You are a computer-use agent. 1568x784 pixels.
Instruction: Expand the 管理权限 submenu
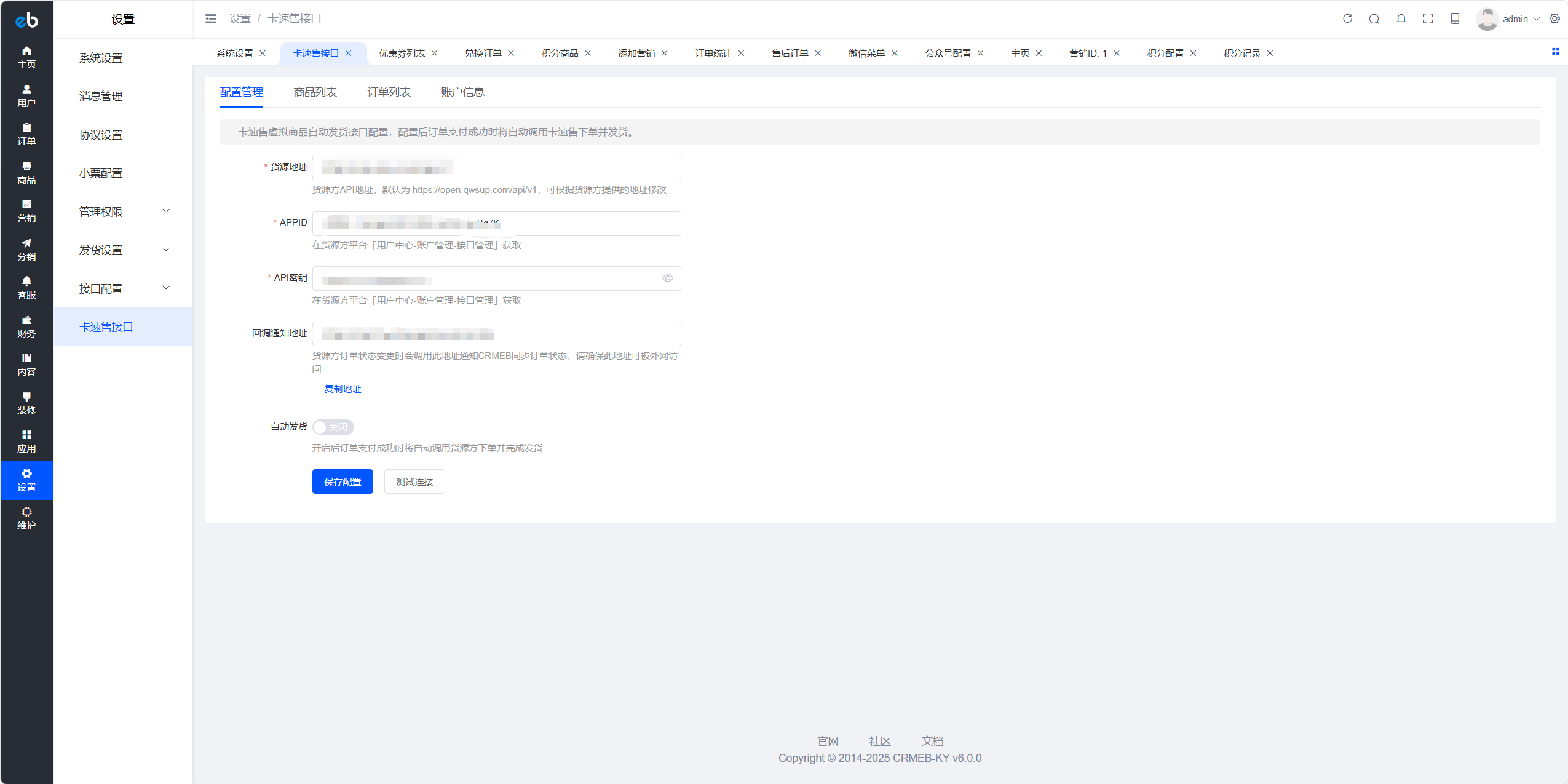tap(123, 212)
